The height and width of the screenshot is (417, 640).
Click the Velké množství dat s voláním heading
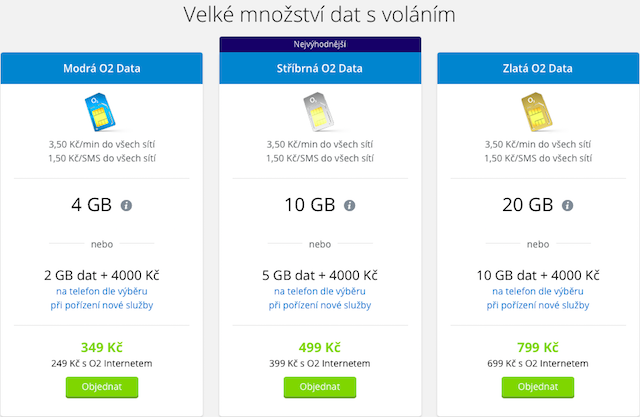[320, 15]
